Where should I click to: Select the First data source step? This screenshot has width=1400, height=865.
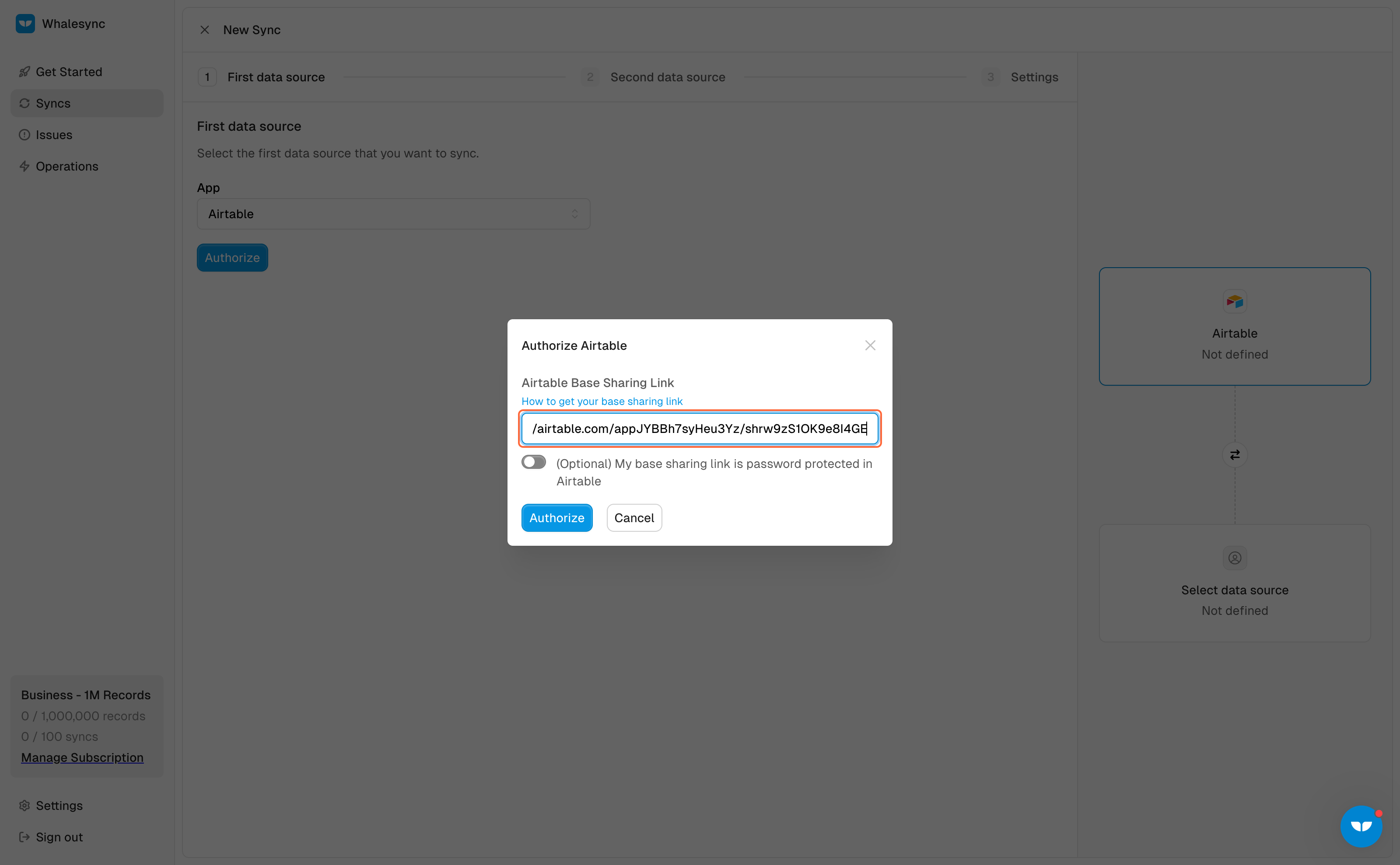262,77
